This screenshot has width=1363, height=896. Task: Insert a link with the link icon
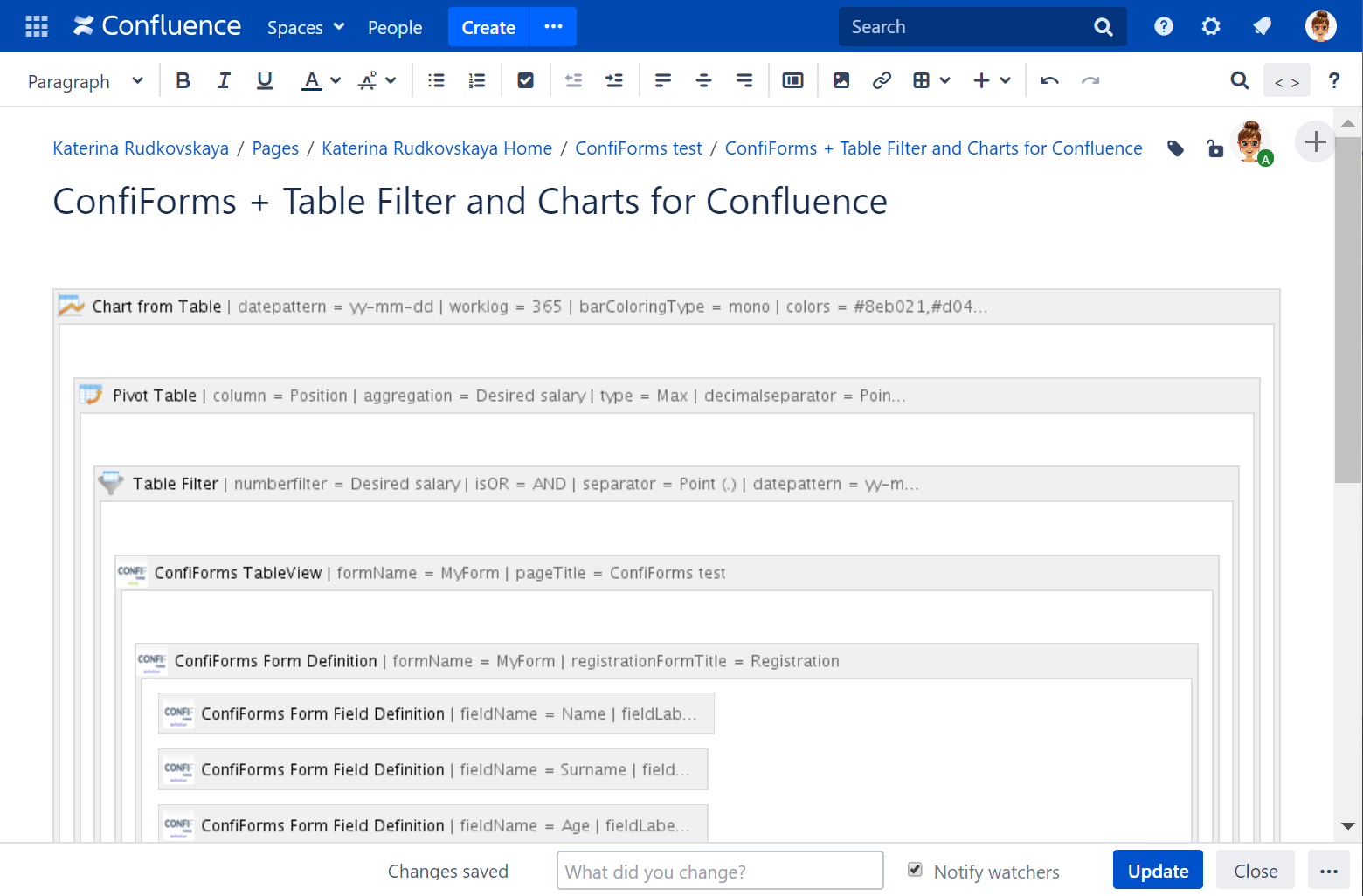[x=882, y=79]
